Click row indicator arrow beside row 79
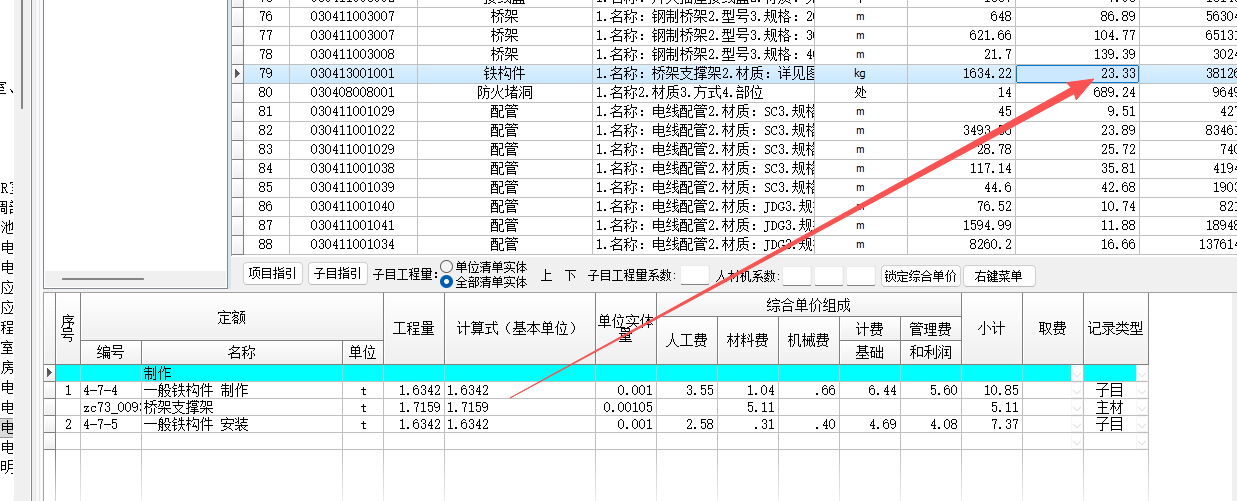The width and height of the screenshot is (1237, 501). tap(237, 73)
